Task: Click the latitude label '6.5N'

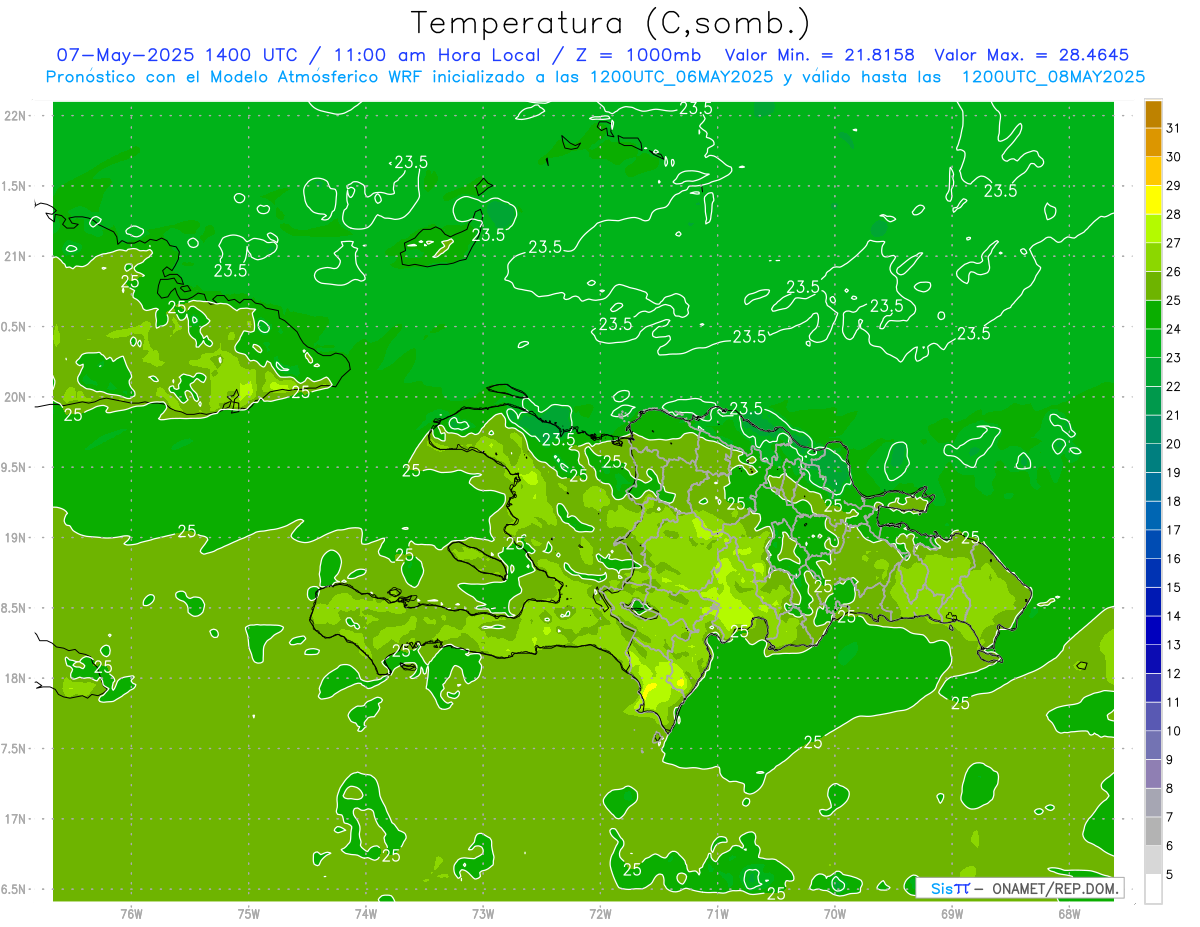Action: (x=14, y=889)
